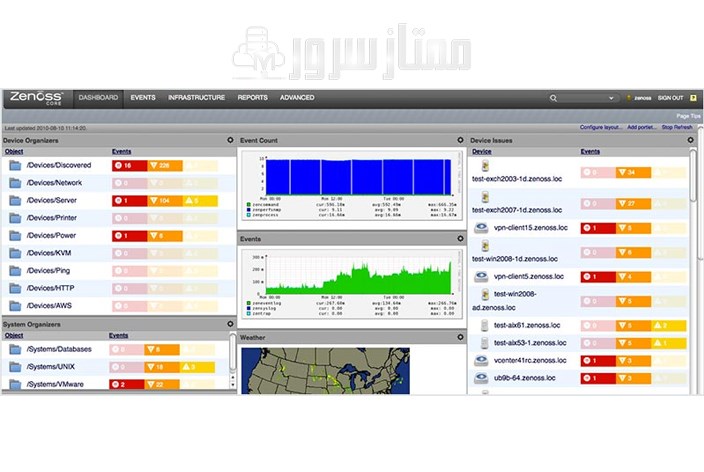The width and height of the screenshot is (704, 472).
Task: Open the zenoss user link
Action: click(642, 98)
